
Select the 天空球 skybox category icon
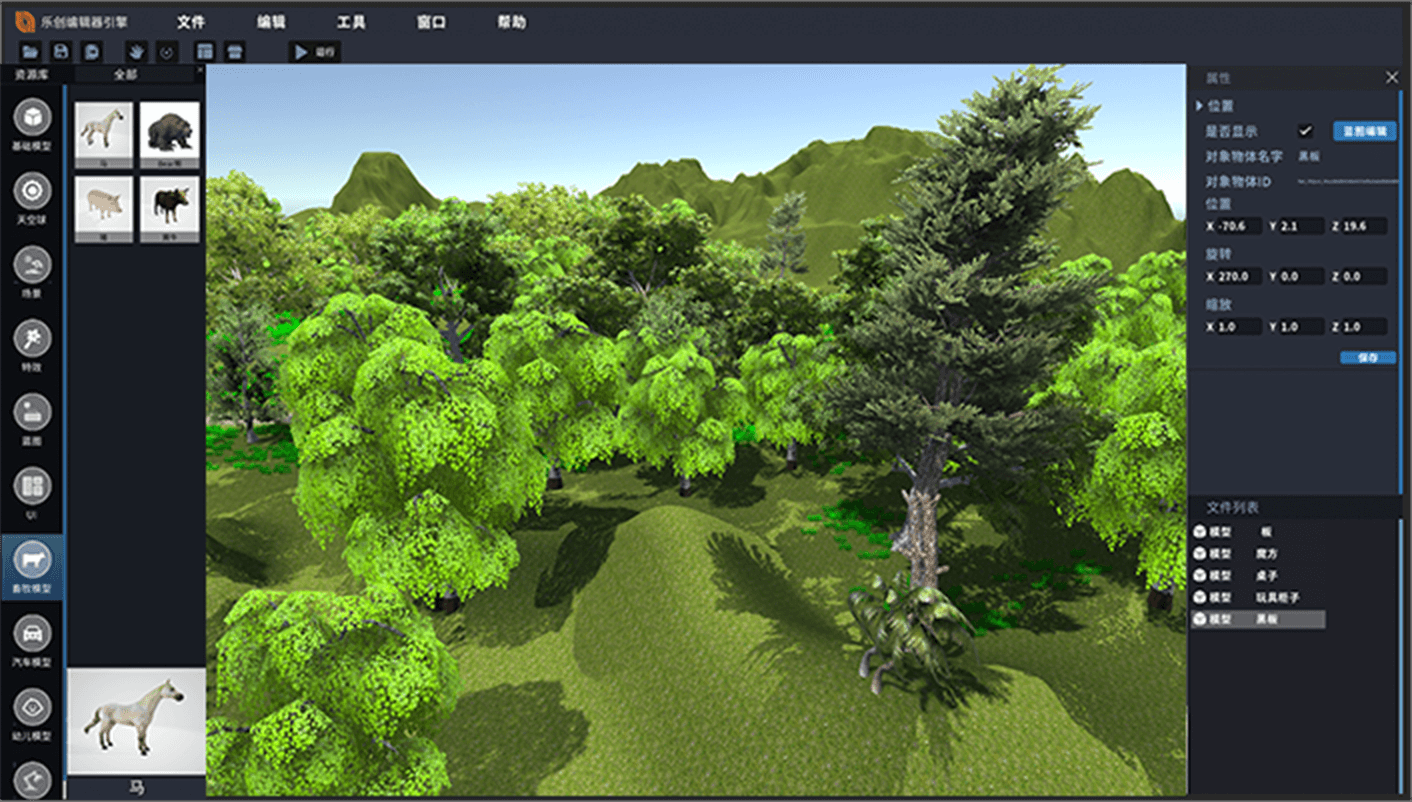pos(32,191)
